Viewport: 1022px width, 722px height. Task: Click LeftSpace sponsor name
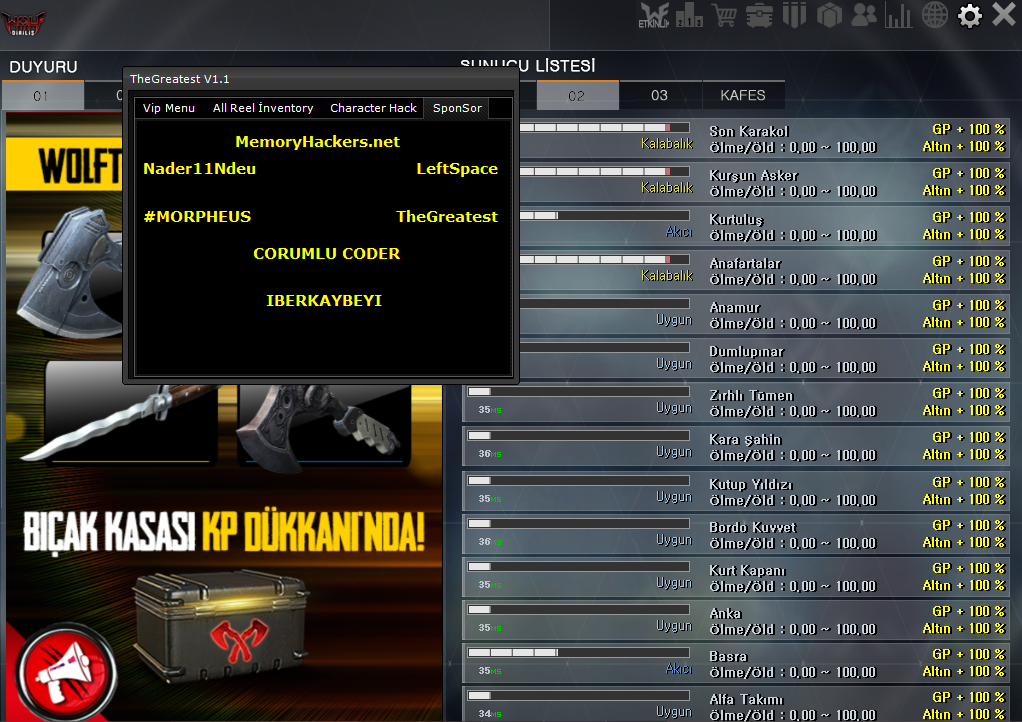tap(457, 169)
